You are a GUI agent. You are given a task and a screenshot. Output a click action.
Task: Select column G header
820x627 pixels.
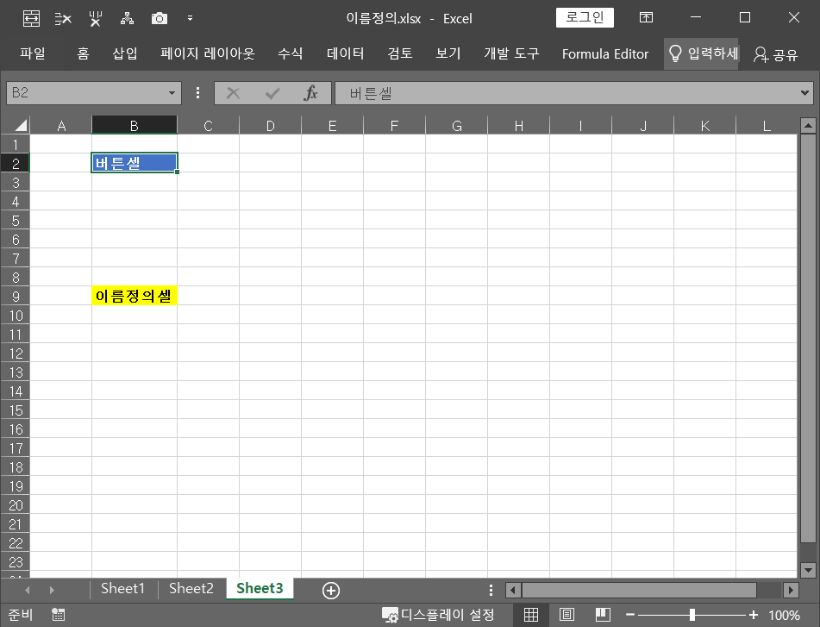tap(457, 126)
